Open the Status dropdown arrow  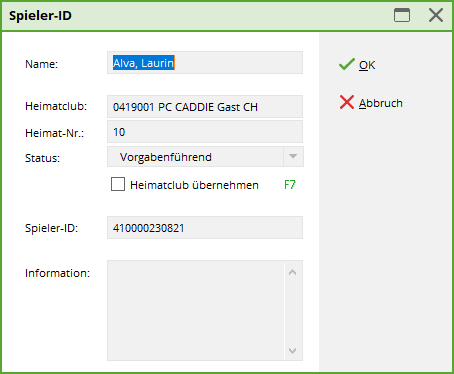coord(293,156)
